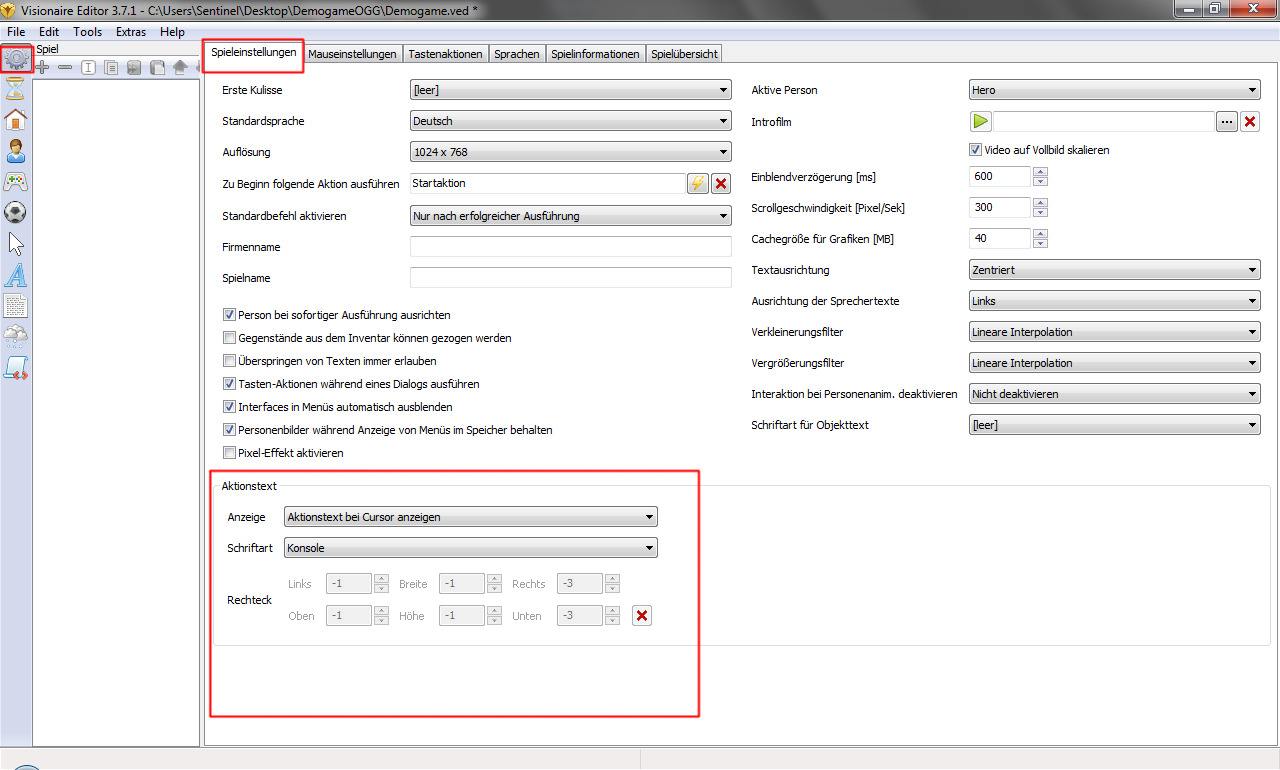Image resolution: width=1280 pixels, height=770 pixels.
Task: Open the Erste Kulisse dropdown
Action: point(571,90)
